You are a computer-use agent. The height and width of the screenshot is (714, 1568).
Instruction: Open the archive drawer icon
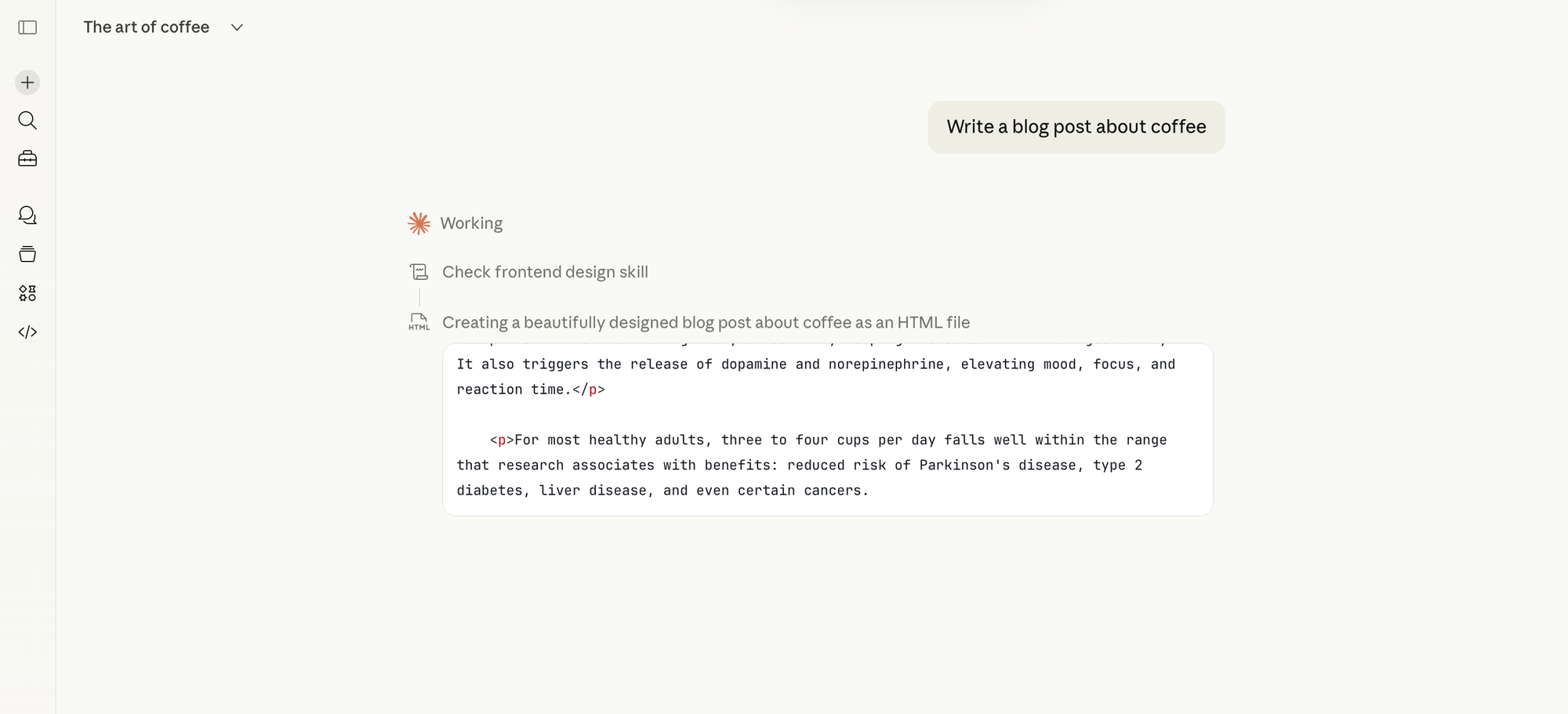(x=27, y=254)
